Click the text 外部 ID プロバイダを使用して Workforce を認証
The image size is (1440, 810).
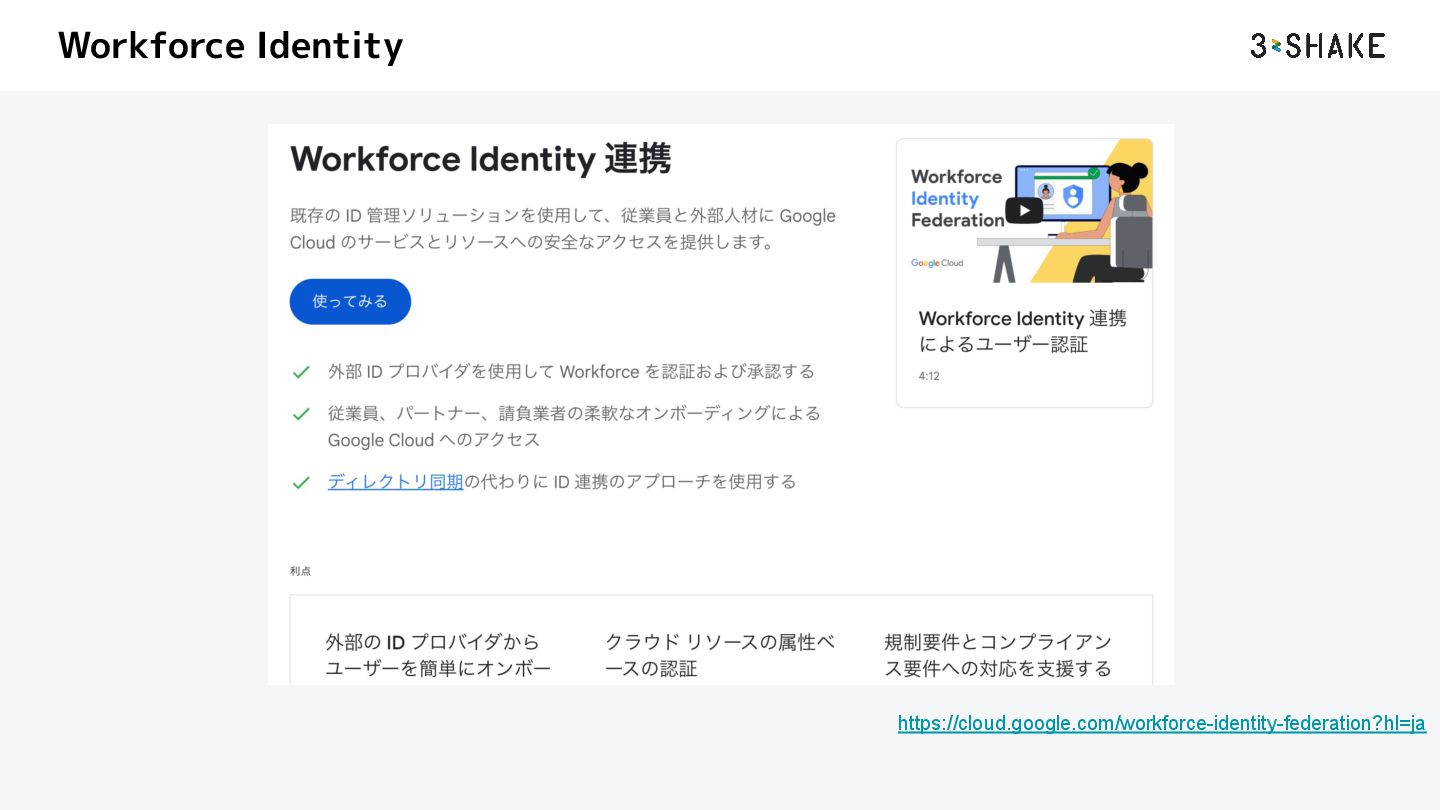tap(571, 372)
